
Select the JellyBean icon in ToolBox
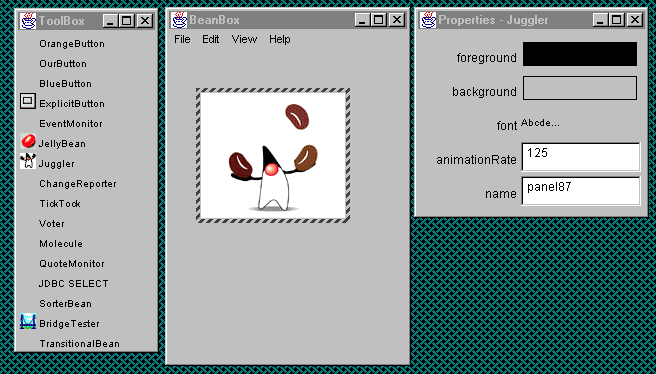pos(28,142)
